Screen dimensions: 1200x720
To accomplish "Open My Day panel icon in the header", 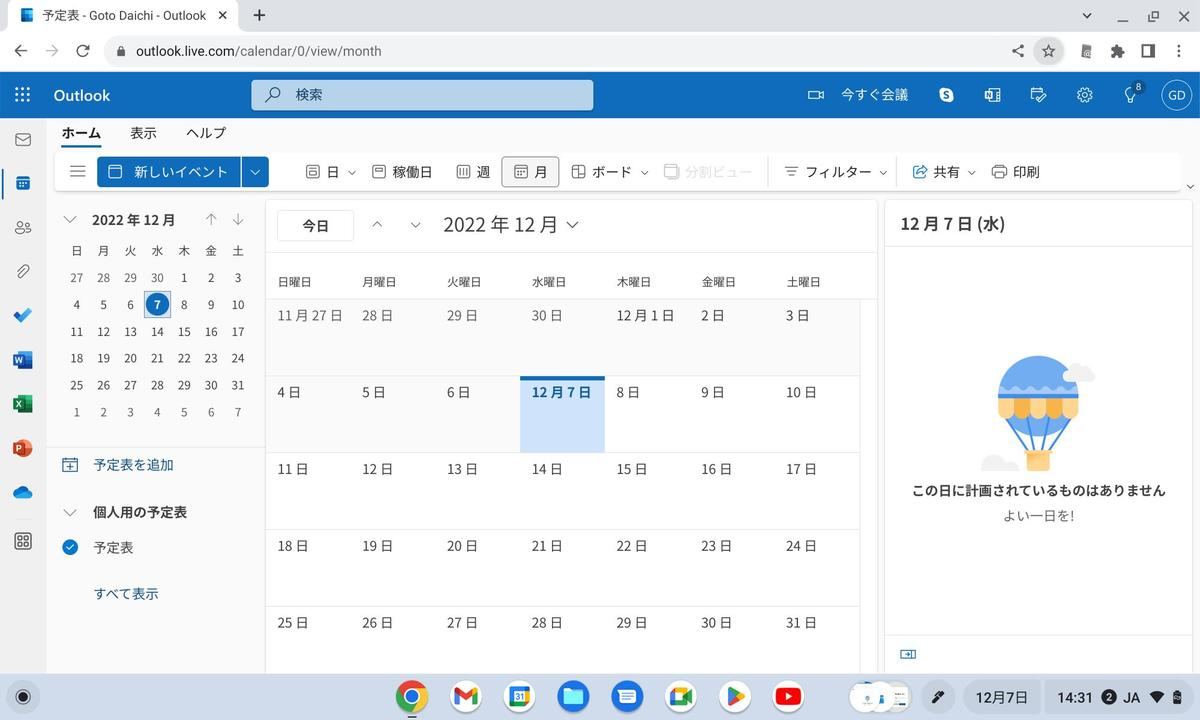I will (x=1038, y=95).
